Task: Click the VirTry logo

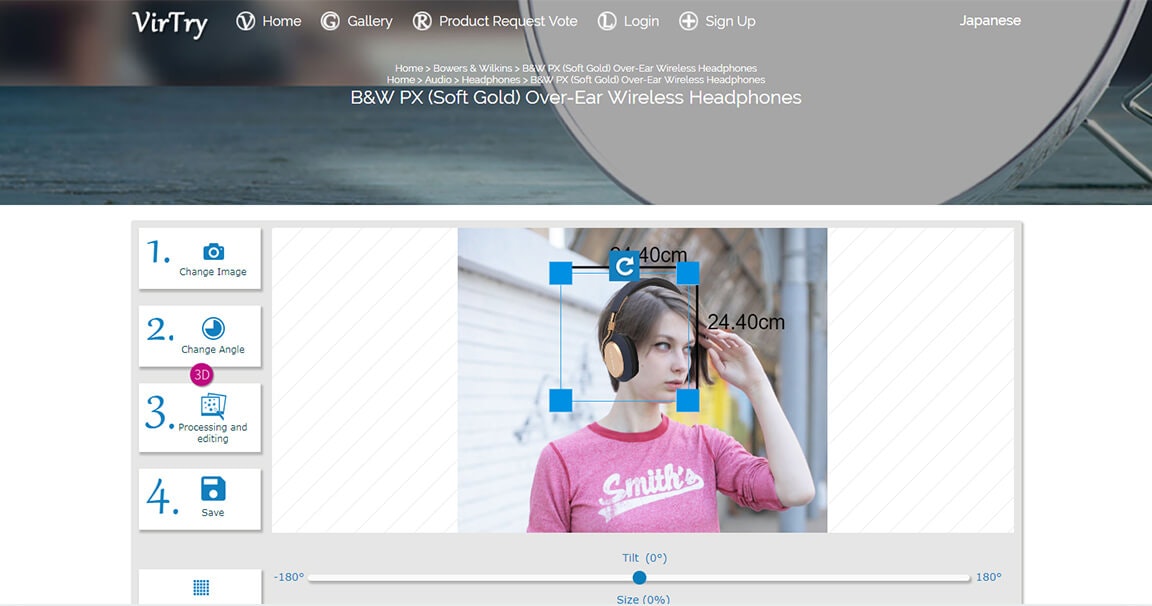Action: (x=170, y=24)
